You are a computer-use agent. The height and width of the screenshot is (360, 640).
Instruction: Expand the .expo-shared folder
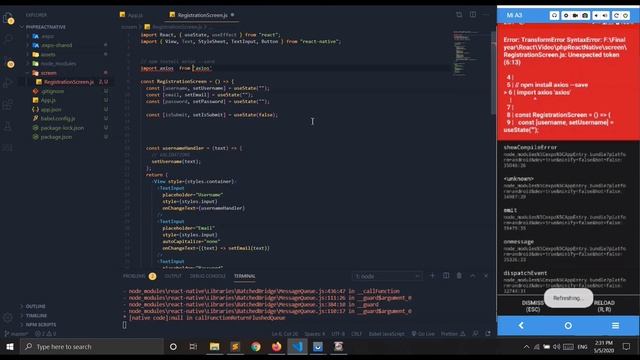pos(56,45)
